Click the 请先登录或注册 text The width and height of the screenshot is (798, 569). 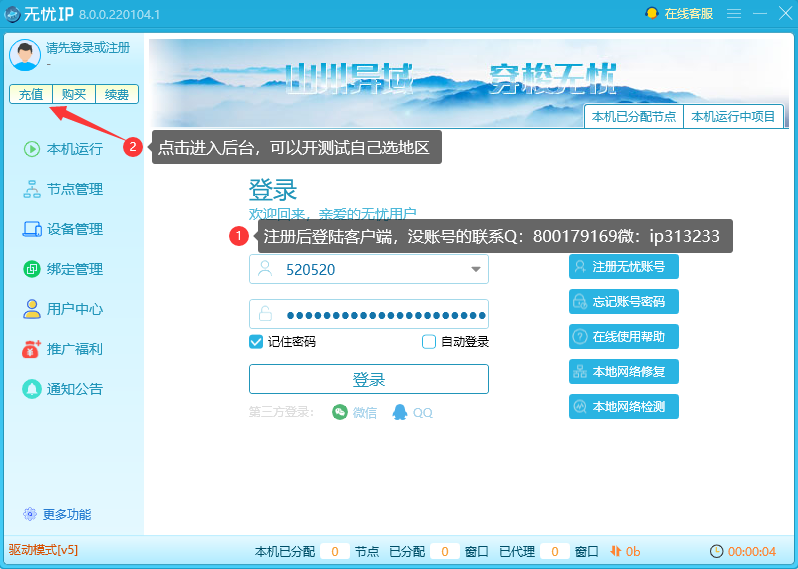(88, 48)
